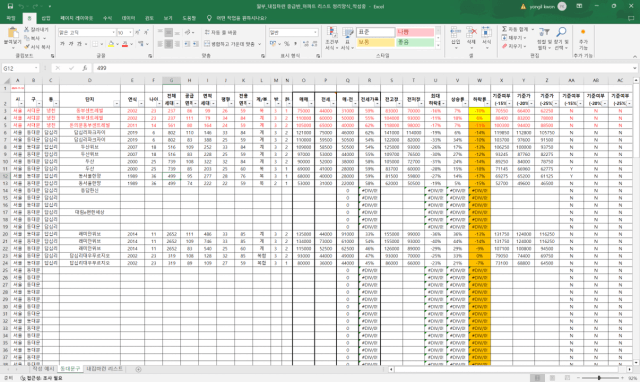Apply the yellow 보통 cell style
The width and height of the screenshot is (640, 382).
(376, 42)
